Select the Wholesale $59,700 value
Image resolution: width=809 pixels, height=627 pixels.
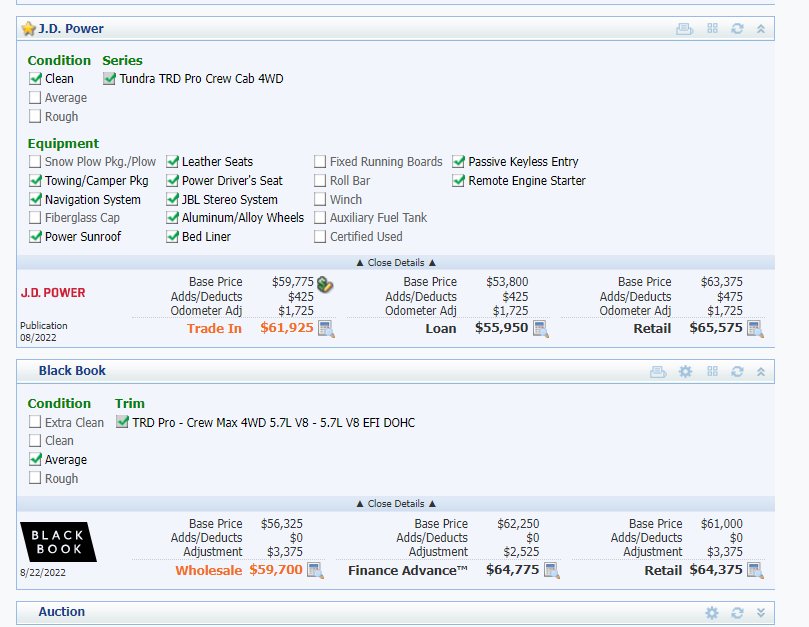(x=276, y=570)
